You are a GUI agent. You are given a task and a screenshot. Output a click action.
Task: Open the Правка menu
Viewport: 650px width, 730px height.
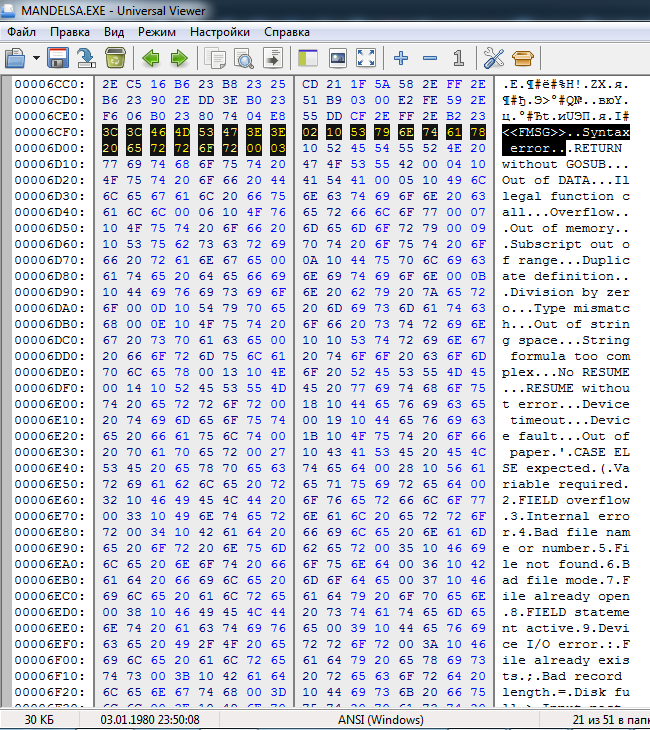[70, 32]
